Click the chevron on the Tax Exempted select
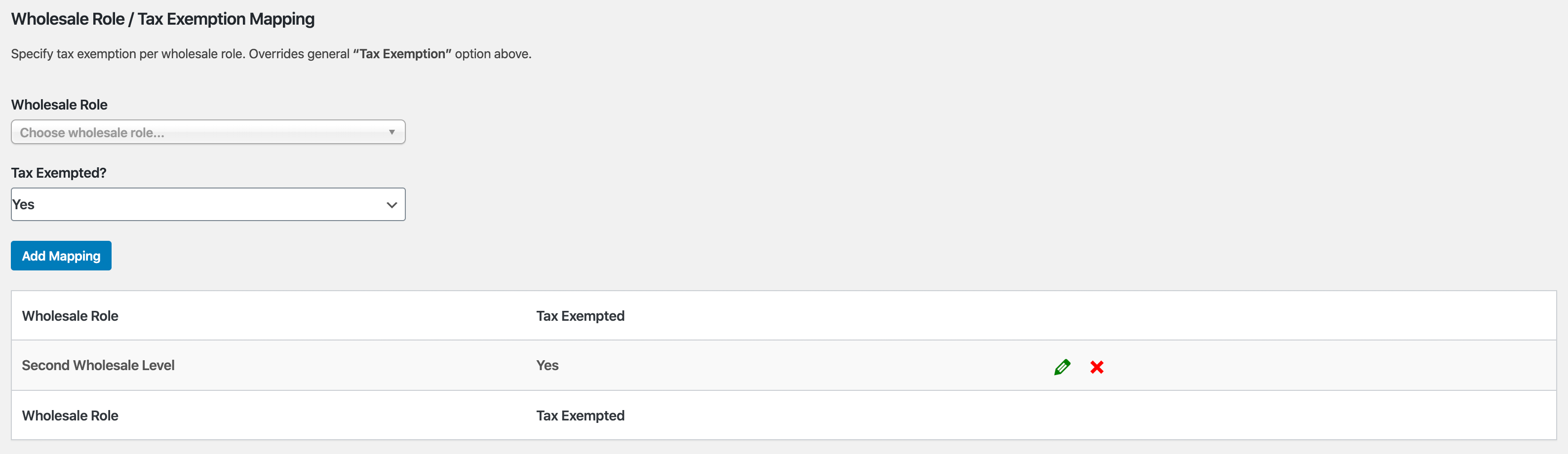Viewport: 1568px width, 454px height. pyautogui.click(x=392, y=205)
